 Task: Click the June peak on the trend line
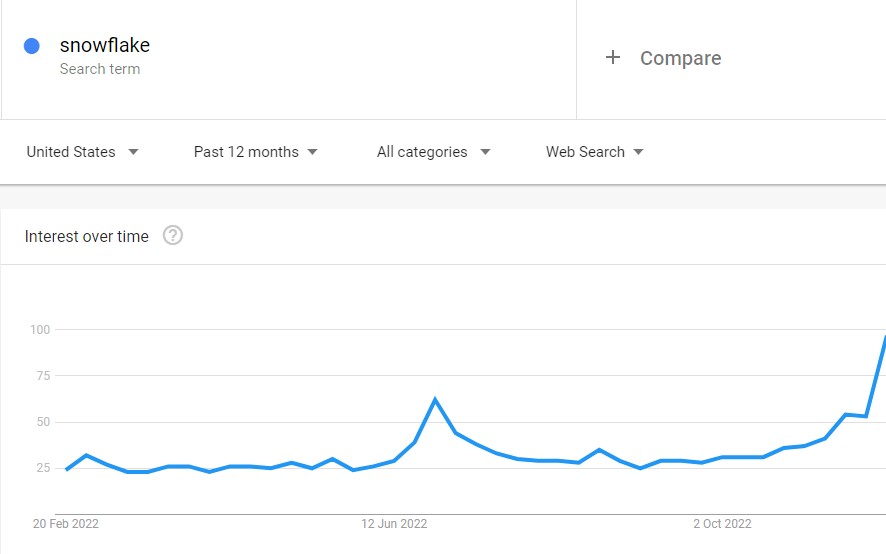[x=435, y=399]
